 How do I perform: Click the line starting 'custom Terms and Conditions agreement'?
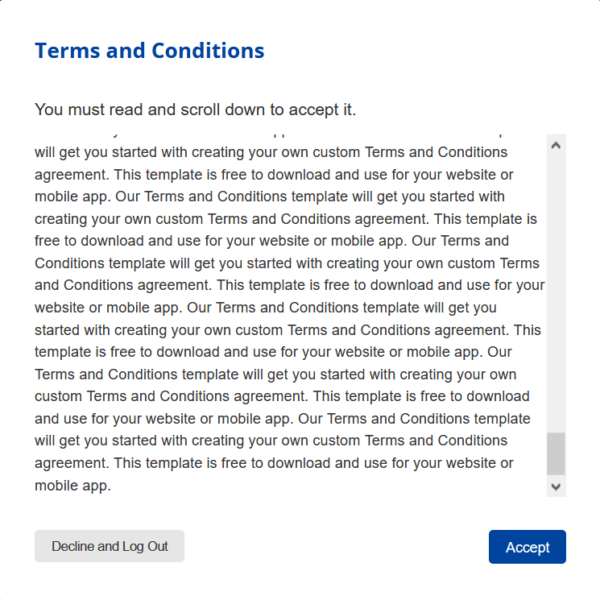pos(282,396)
